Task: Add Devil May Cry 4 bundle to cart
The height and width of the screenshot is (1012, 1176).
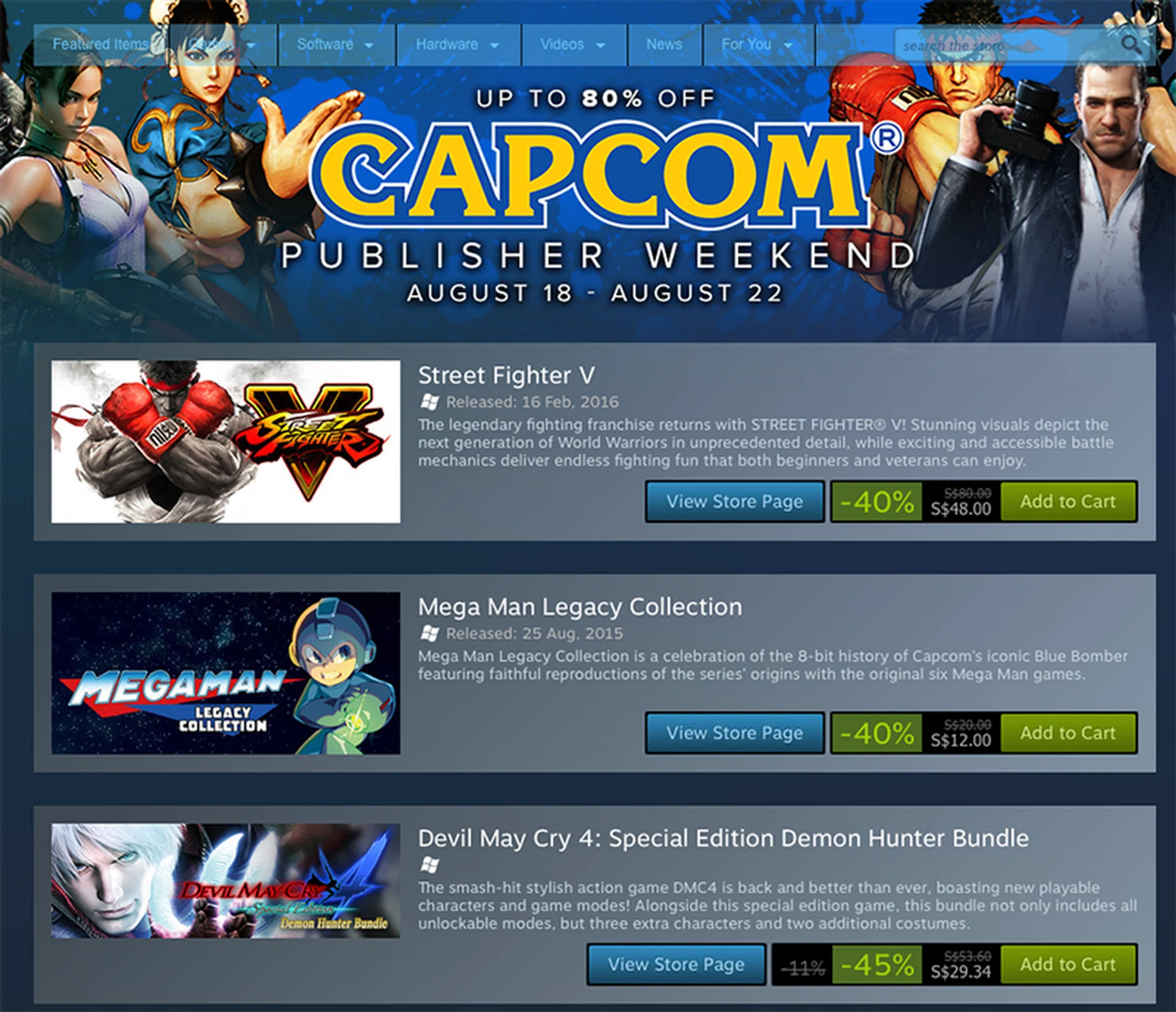Action: [x=1068, y=964]
